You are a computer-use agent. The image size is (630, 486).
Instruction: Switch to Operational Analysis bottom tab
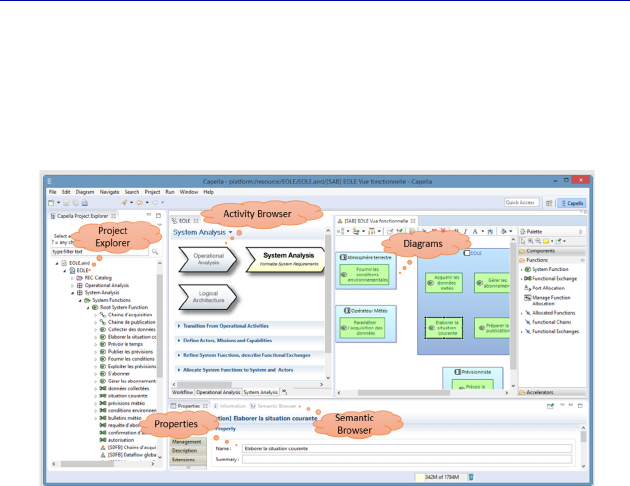click(218, 392)
